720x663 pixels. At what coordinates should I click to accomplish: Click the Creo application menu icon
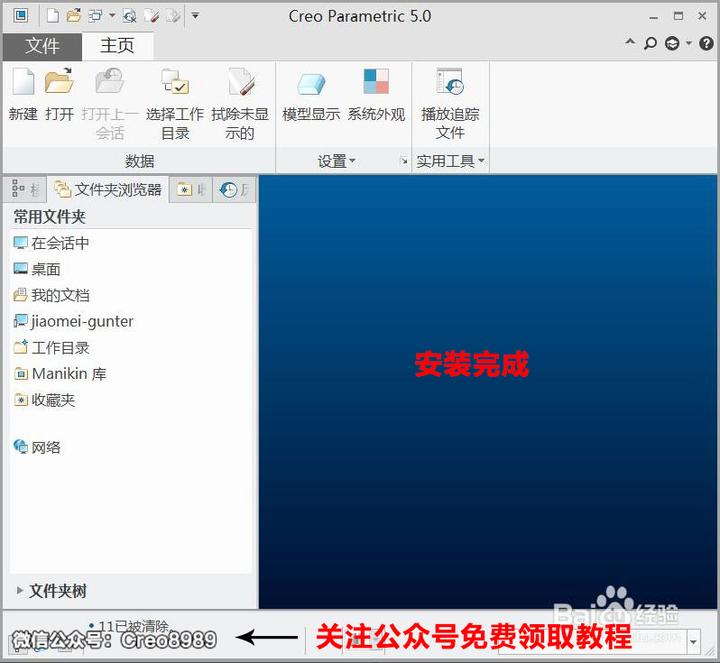(20, 16)
